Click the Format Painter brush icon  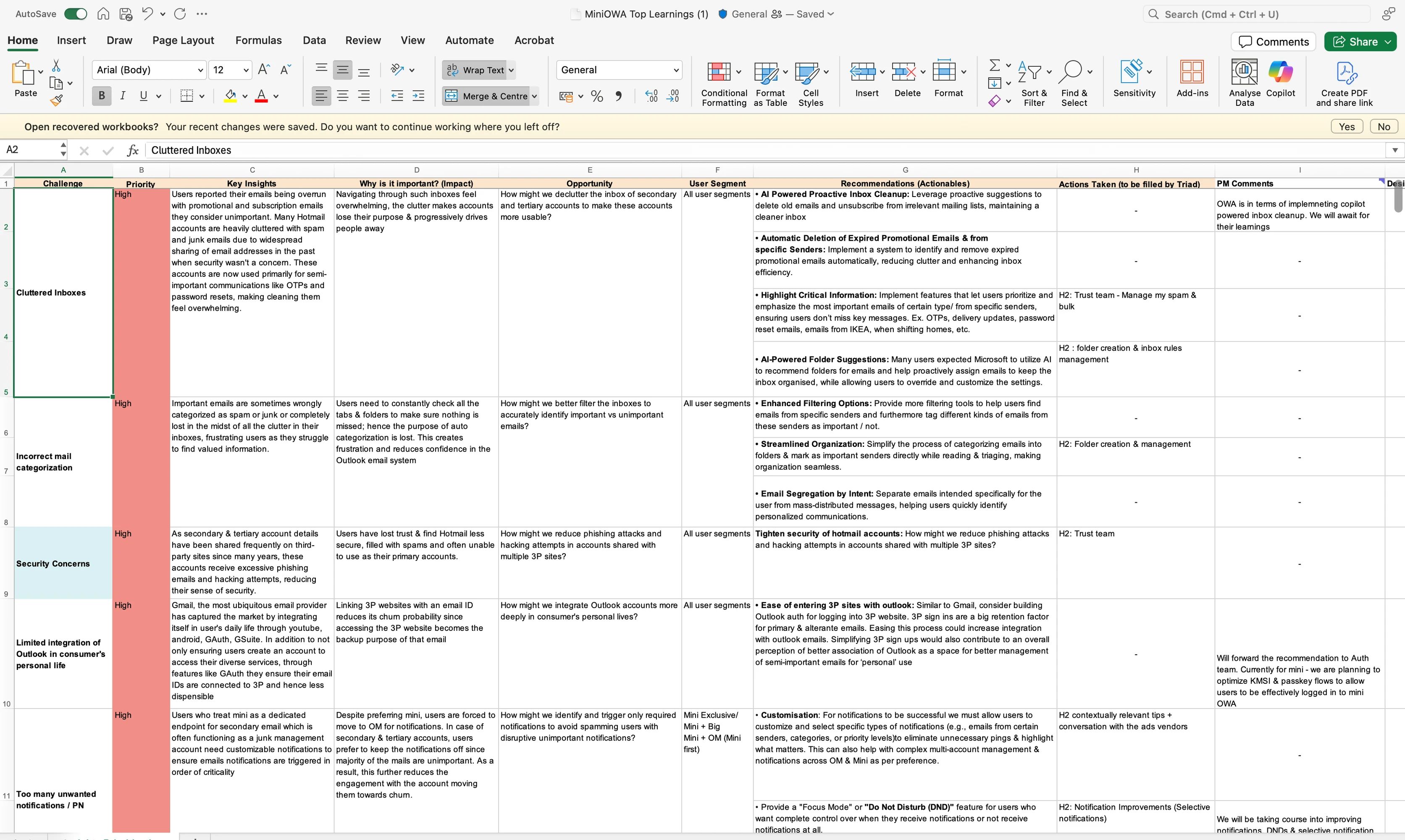tap(56, 101)
